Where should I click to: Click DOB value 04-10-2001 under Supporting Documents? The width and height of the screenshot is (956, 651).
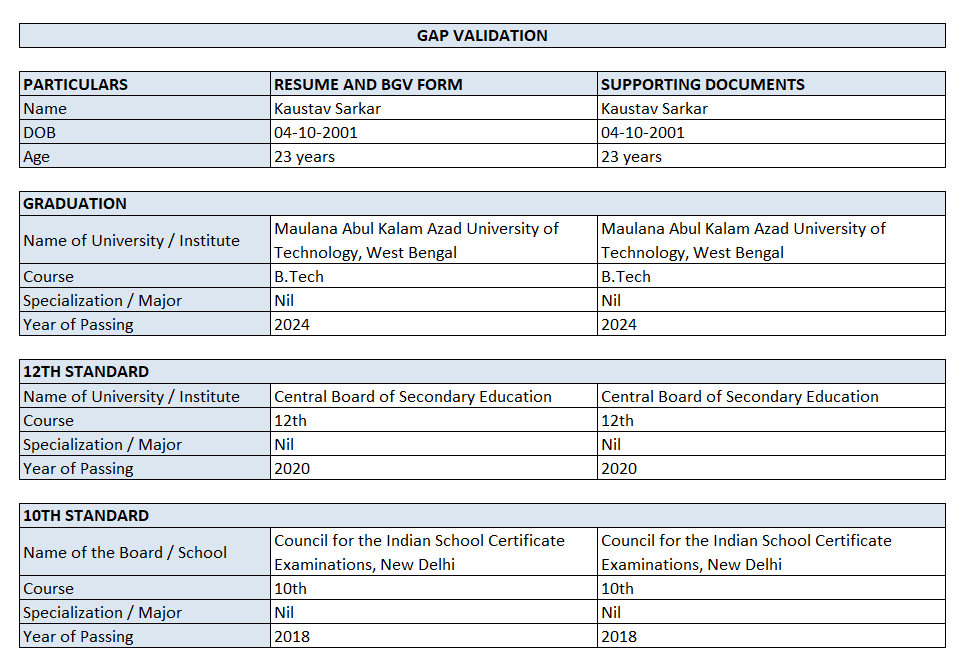[x=643, y=133]
